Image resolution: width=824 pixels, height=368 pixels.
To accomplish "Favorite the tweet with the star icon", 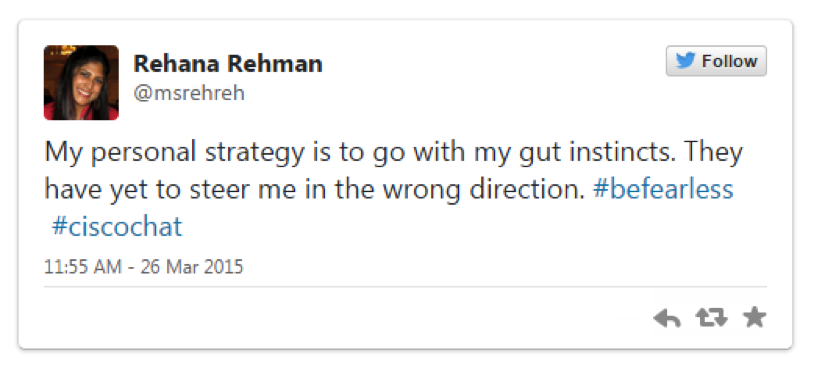I will tap(755, 318).
